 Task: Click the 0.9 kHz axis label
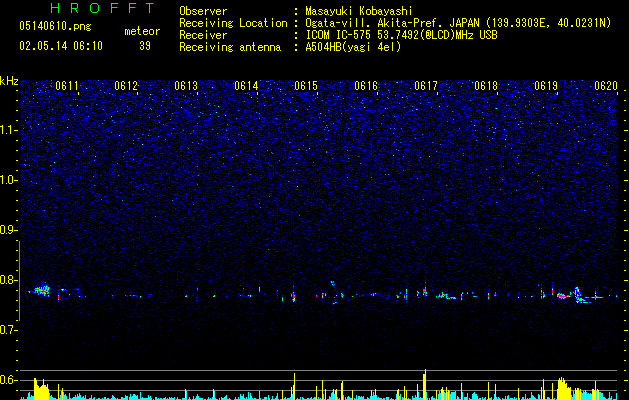point(9,230)
